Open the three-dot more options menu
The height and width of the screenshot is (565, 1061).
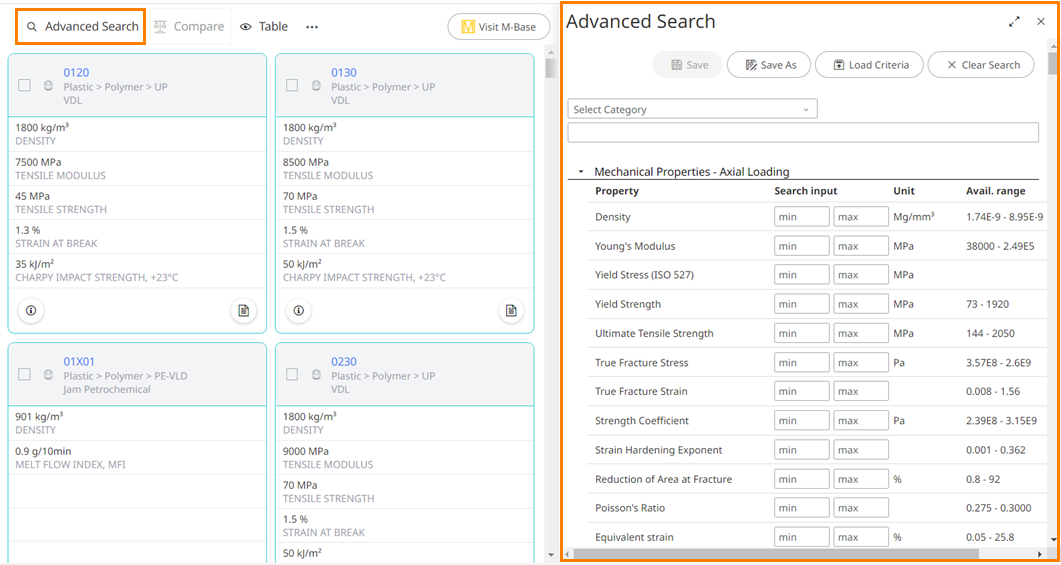coord(312,27)
